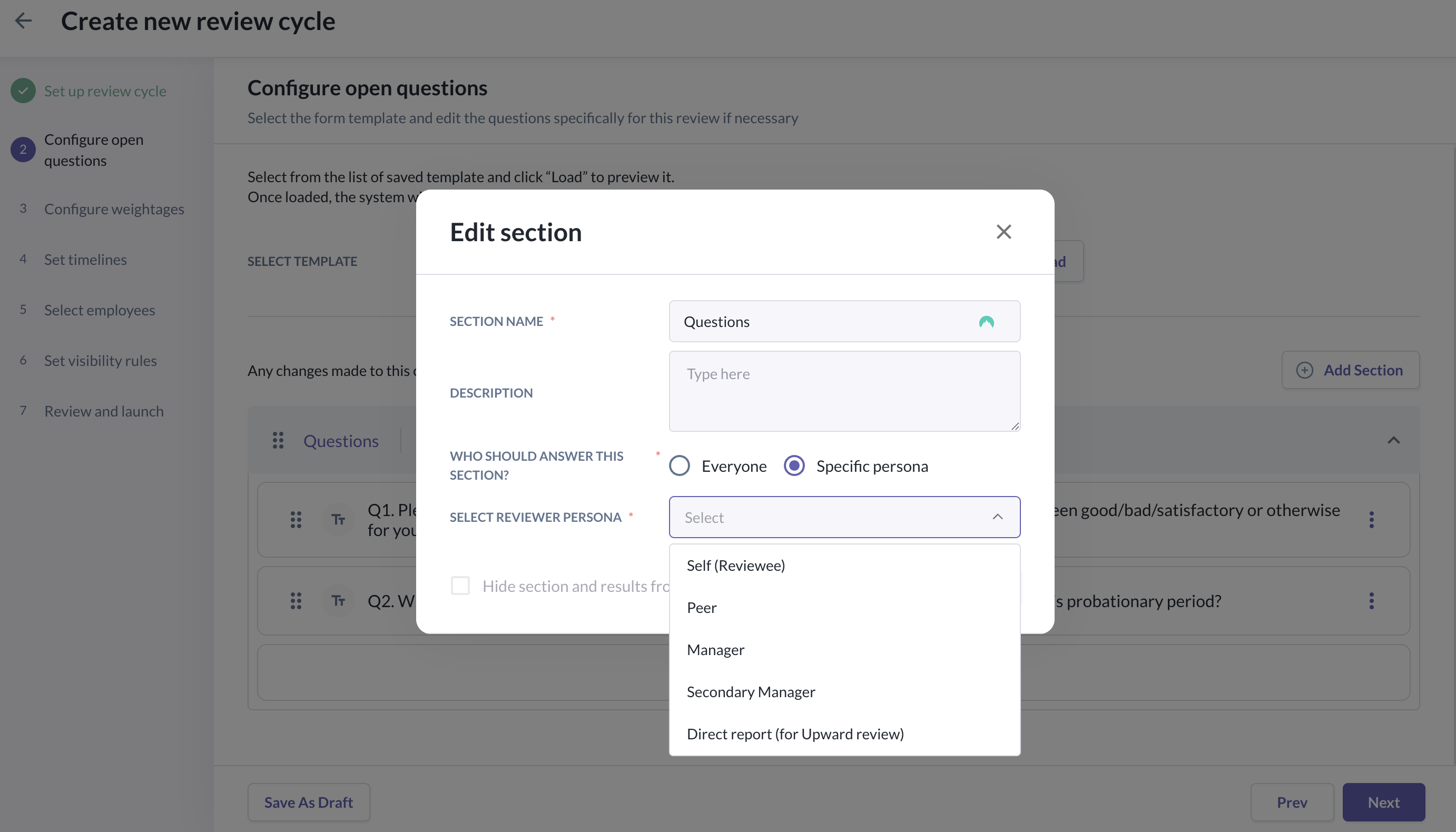Click the Save As Draft button
This screenshot has width=1456, height=832.
click(x=308, y=801)
